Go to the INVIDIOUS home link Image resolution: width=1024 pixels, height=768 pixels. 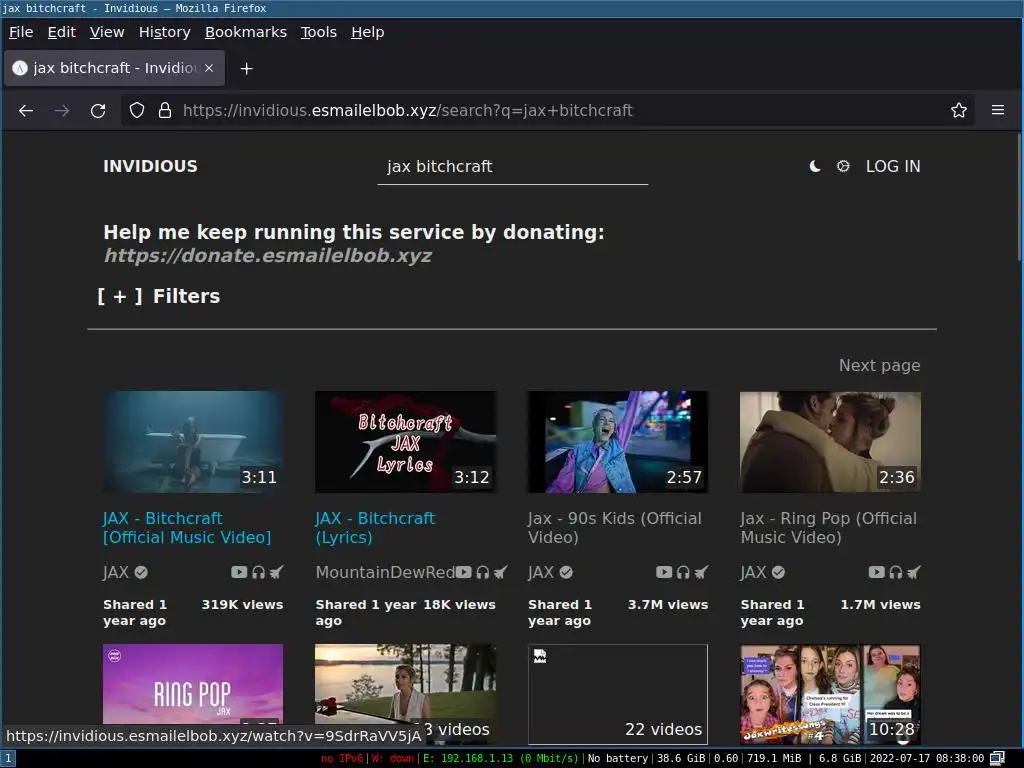point(150,167)
